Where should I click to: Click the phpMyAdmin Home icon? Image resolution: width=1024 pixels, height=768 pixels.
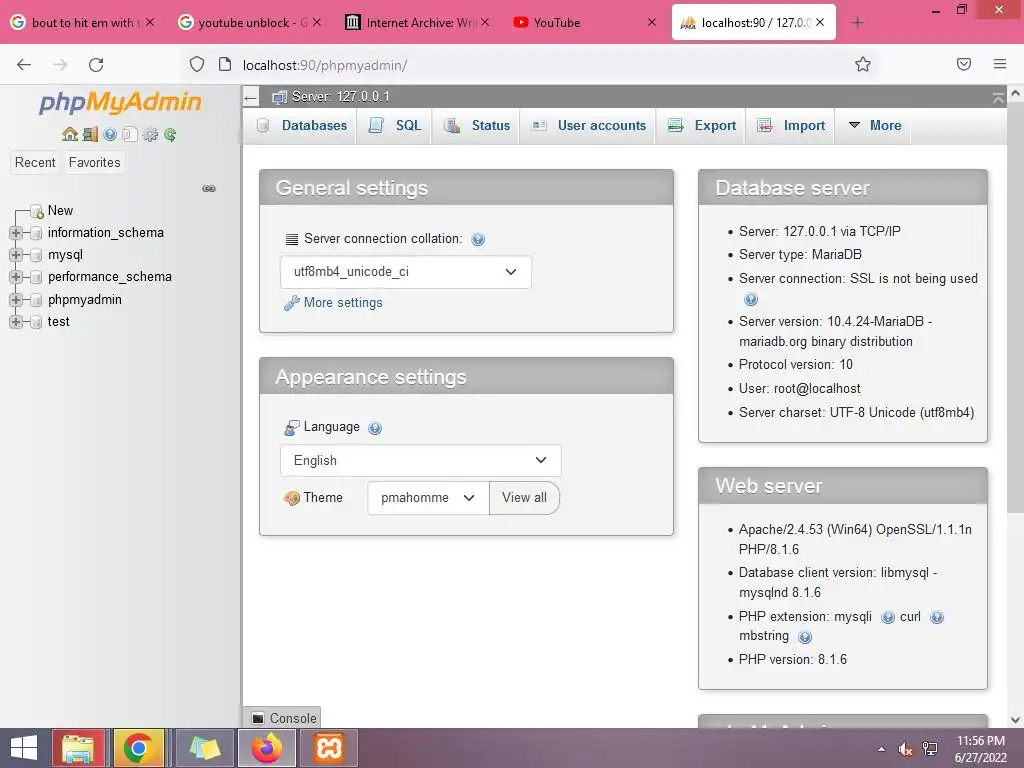(x=70, y=135)
